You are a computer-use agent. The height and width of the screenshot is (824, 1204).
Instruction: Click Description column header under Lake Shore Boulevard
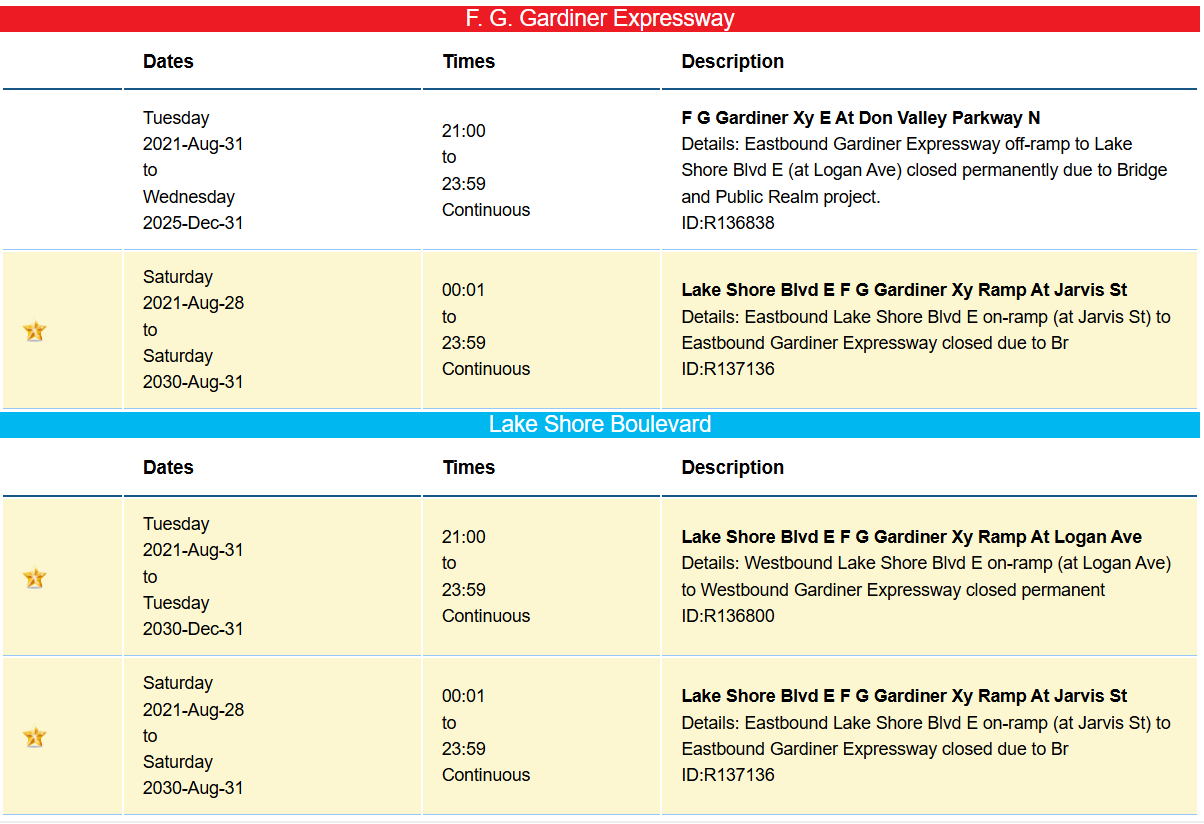732,467
